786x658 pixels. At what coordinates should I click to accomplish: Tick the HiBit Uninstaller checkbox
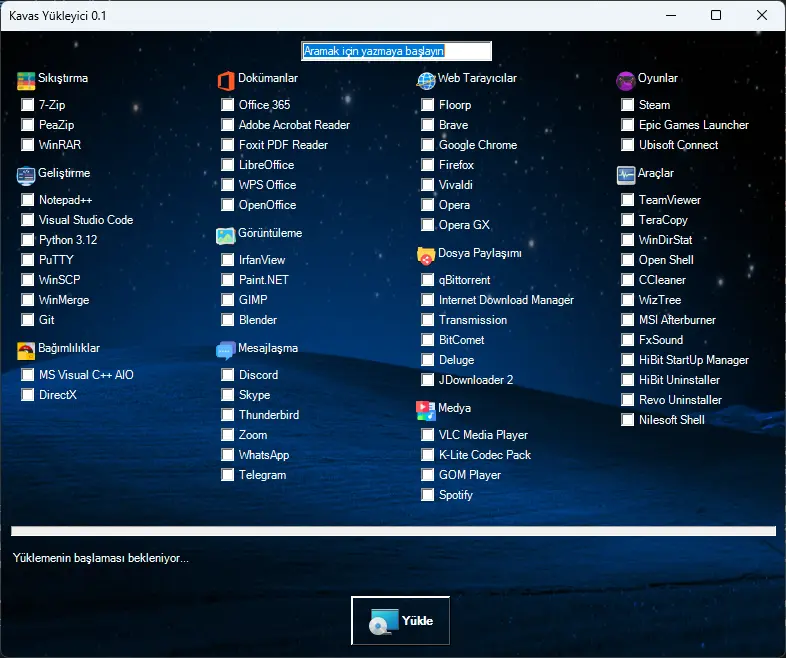pos(628,380)
